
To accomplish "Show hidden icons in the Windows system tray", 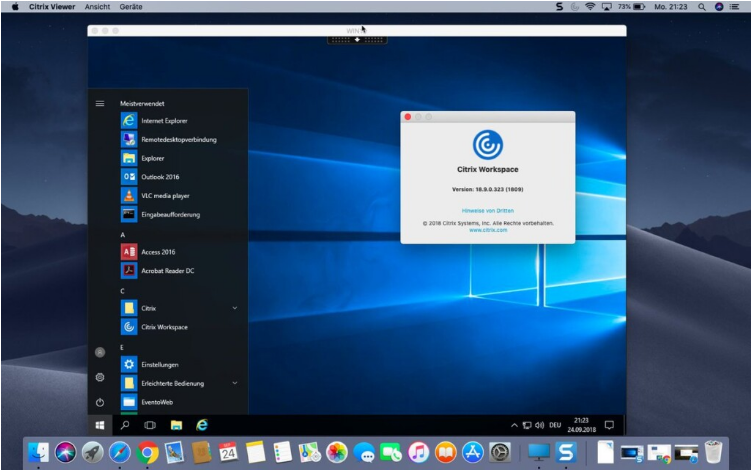I will pos(515,425).
